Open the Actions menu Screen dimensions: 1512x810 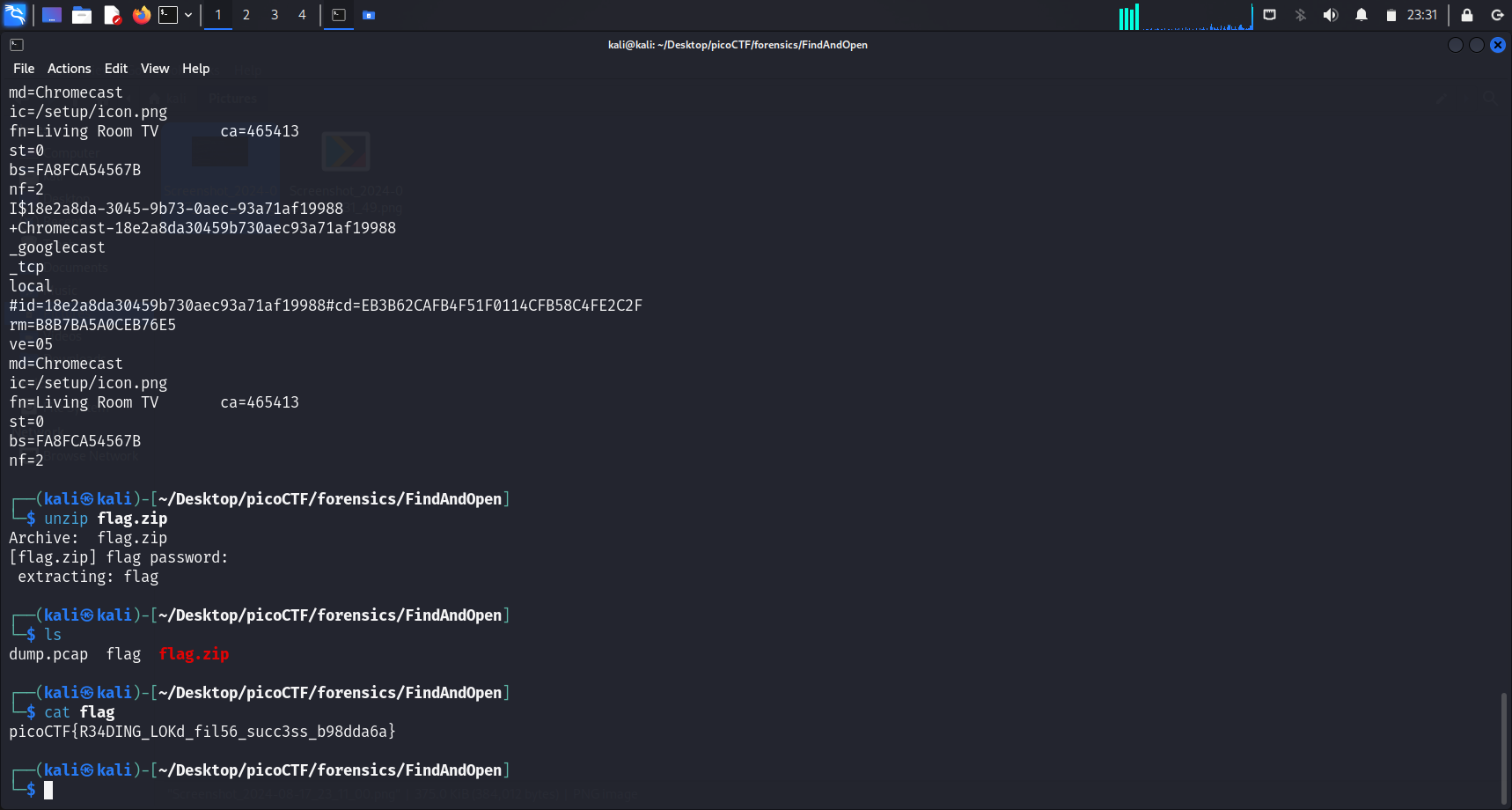coord(69,69)
